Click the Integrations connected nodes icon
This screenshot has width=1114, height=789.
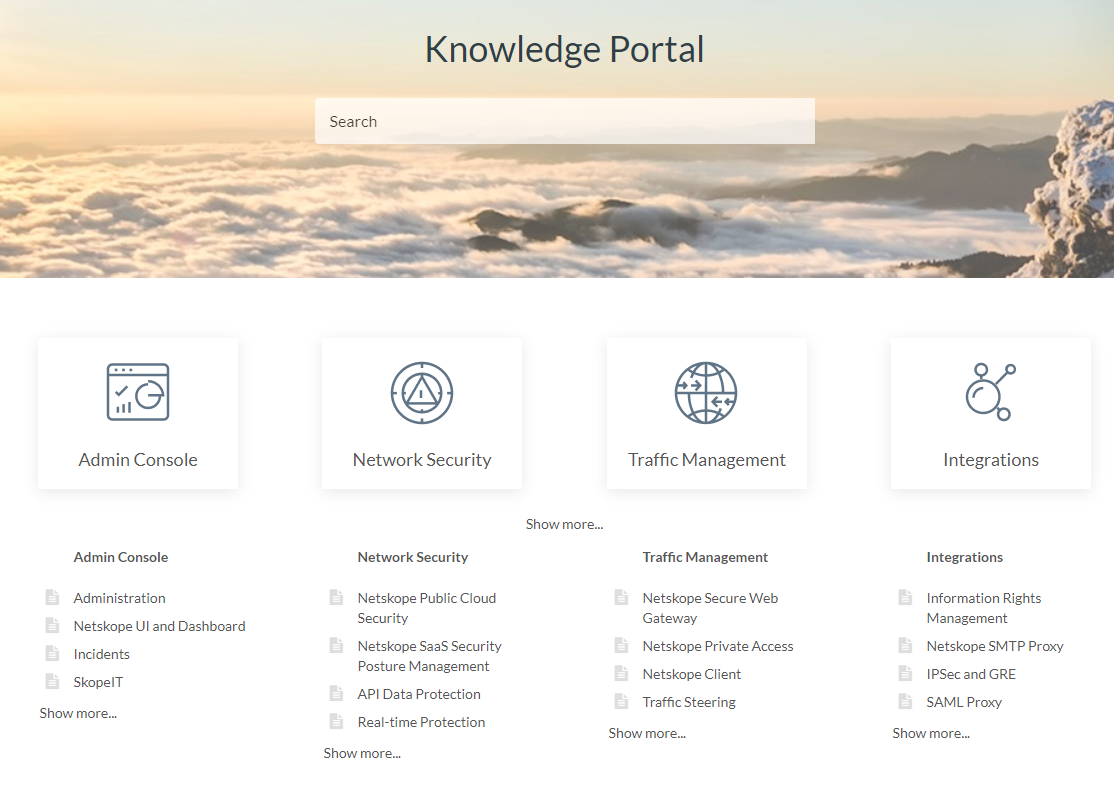tap(990, 392)
